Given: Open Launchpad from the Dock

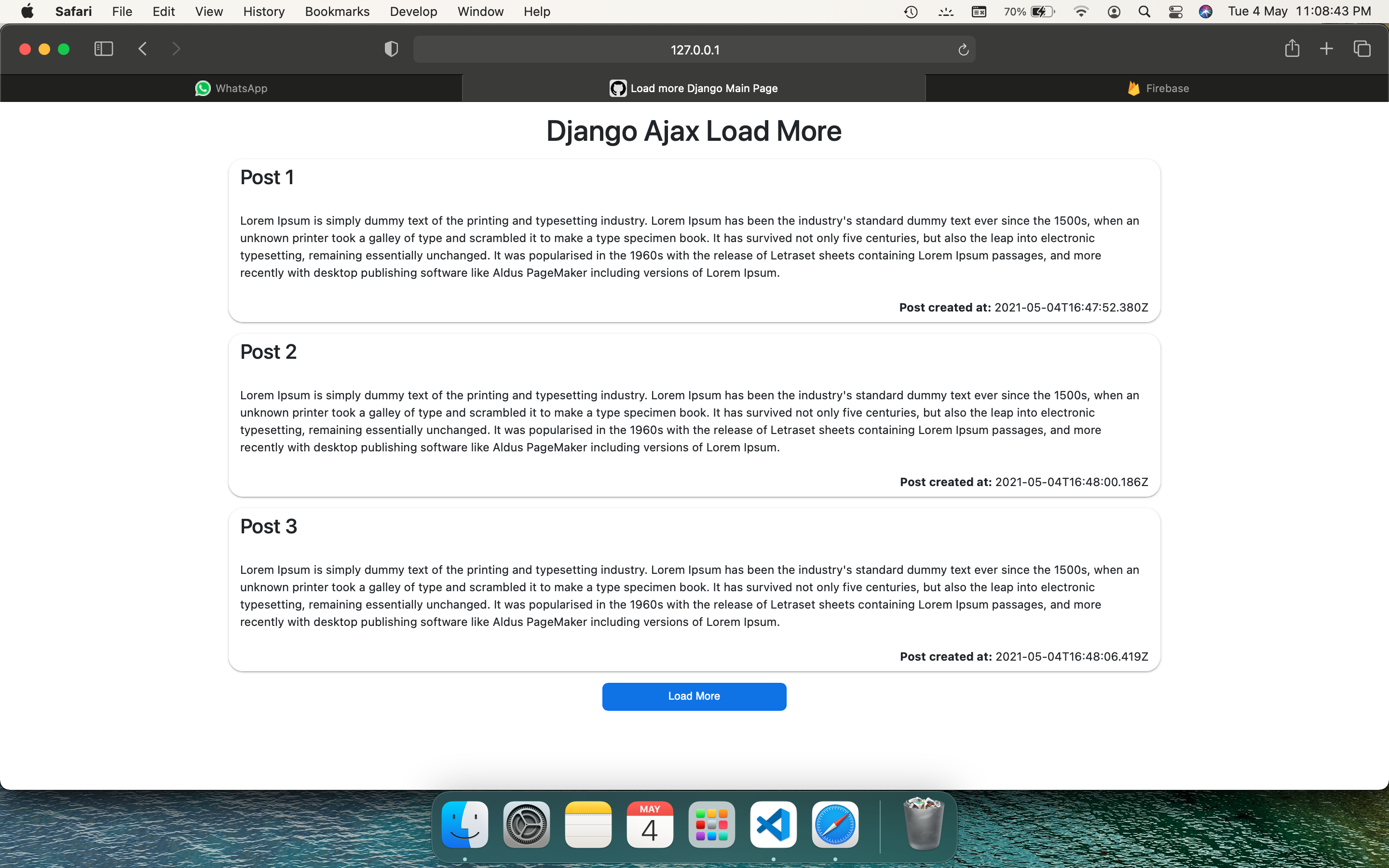Looking at the screenshot, I should pyautogui.click(x=711, y=825).
